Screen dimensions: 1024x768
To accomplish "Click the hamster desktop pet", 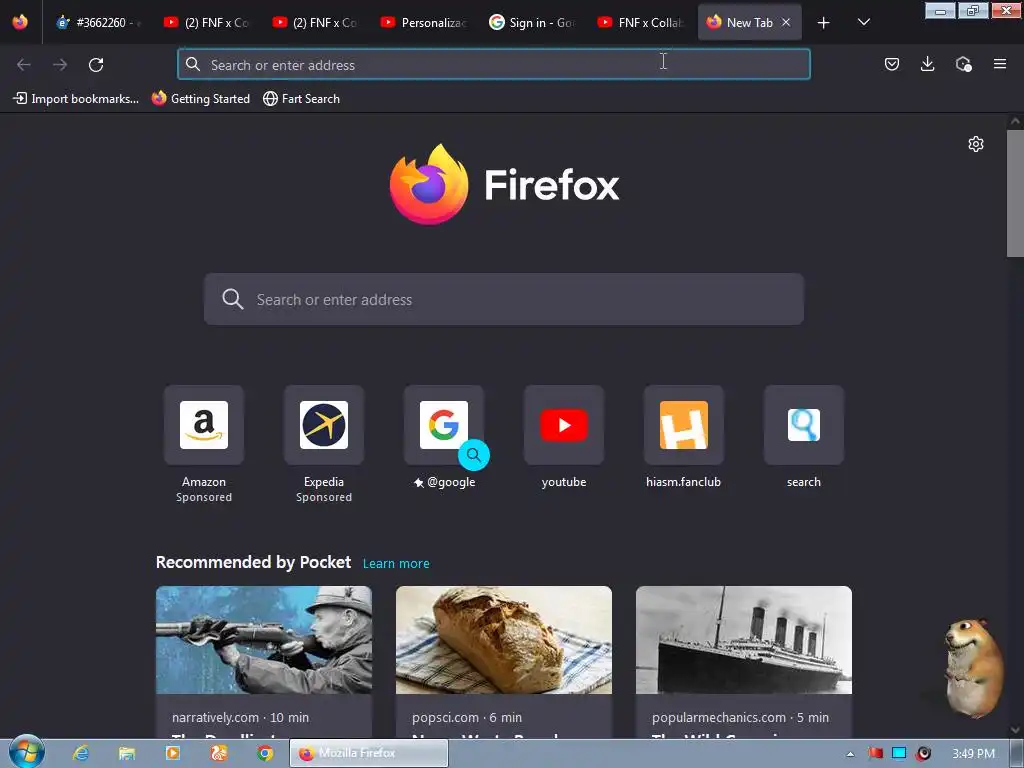I will click(972, 667).
